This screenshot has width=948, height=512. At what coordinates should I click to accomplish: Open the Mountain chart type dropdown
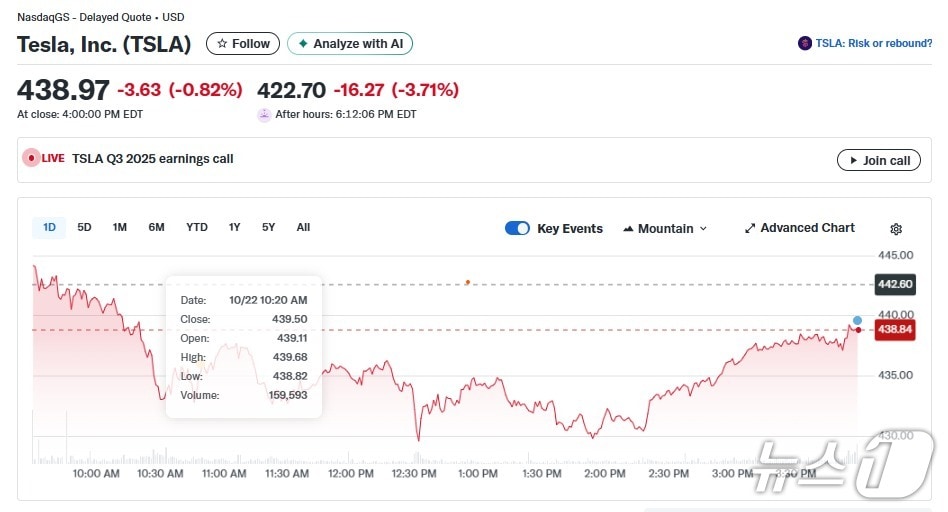coord(665,228)
